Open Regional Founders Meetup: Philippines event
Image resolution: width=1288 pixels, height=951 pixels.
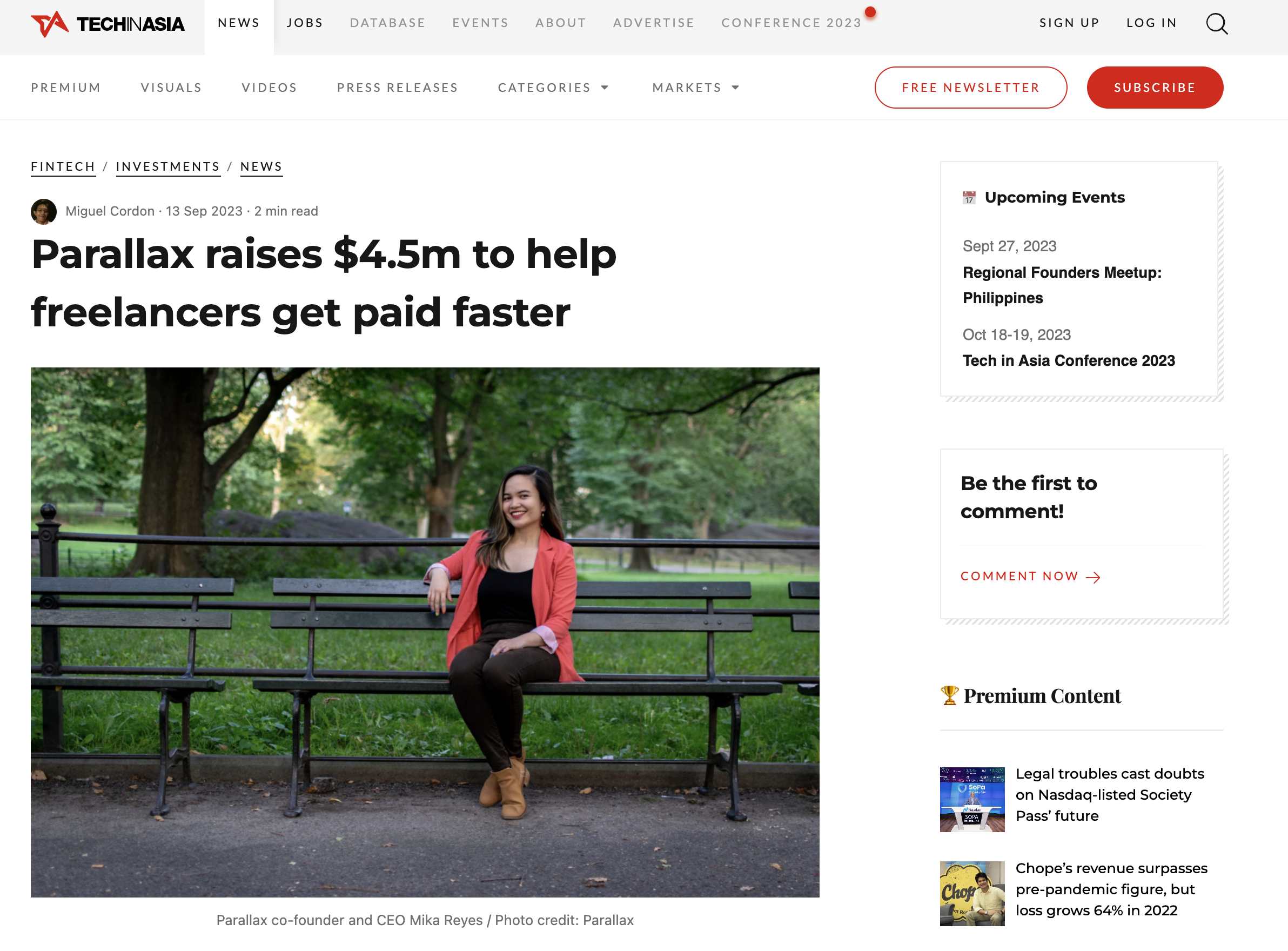(1062, 285)
